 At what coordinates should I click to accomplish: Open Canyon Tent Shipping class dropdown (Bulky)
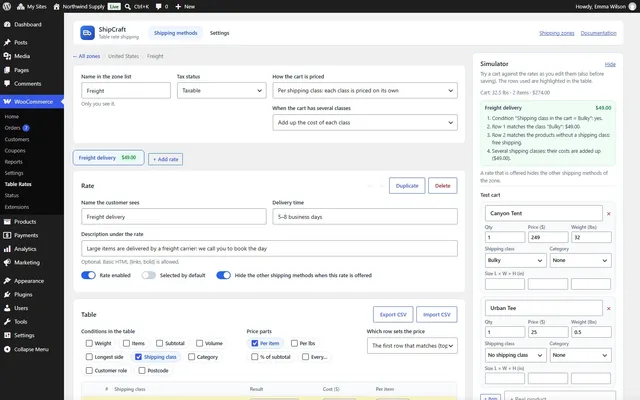[x=515, y=260]
